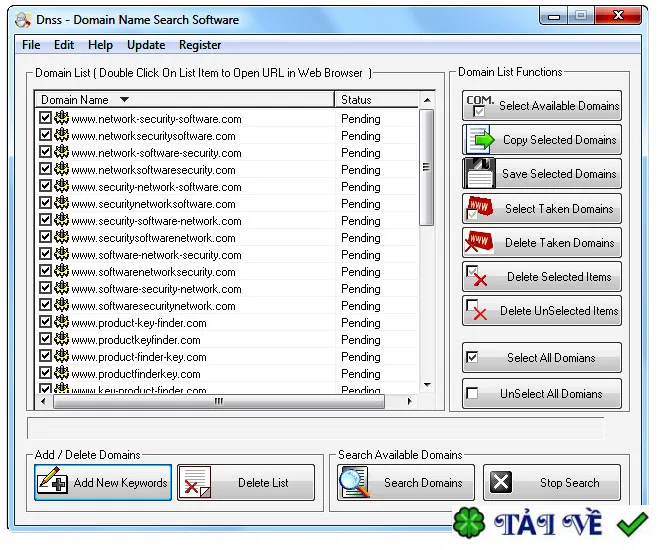The image size is (660, 550).
Task: Open the Update menu
Action: pyautogui.click(x=146, y=45)
